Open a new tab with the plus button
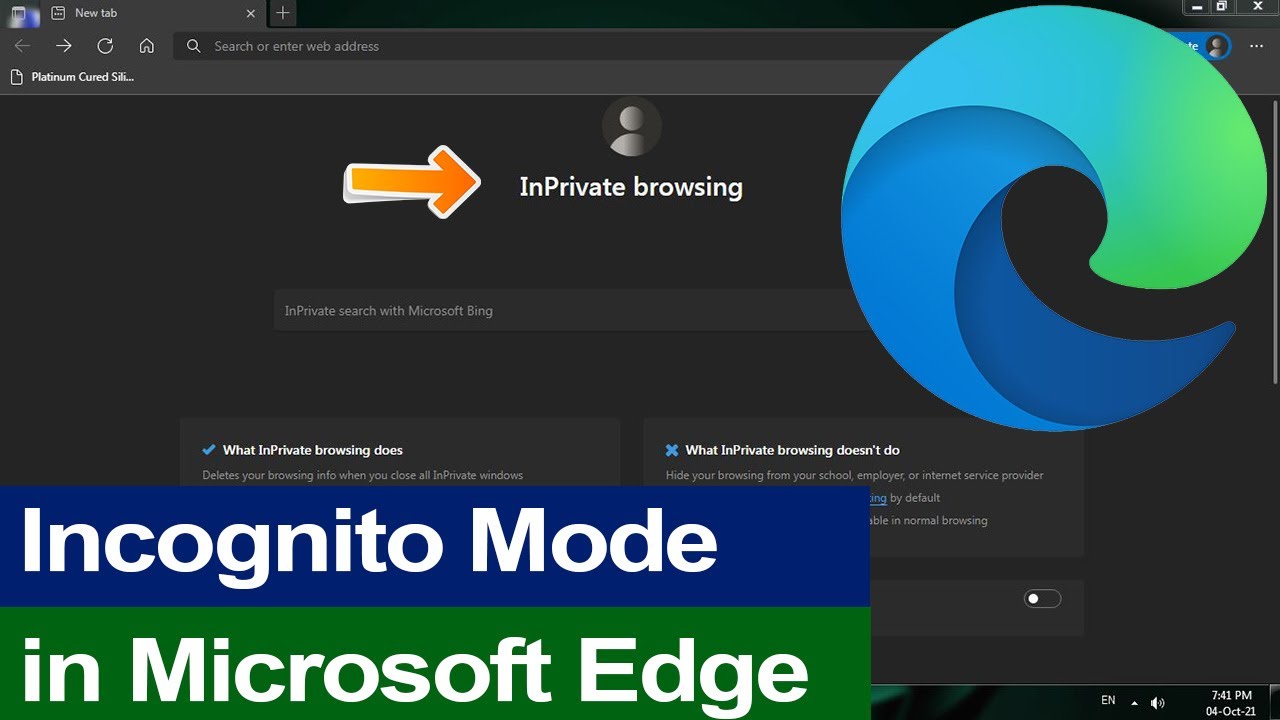 click(x=283, y=13)
